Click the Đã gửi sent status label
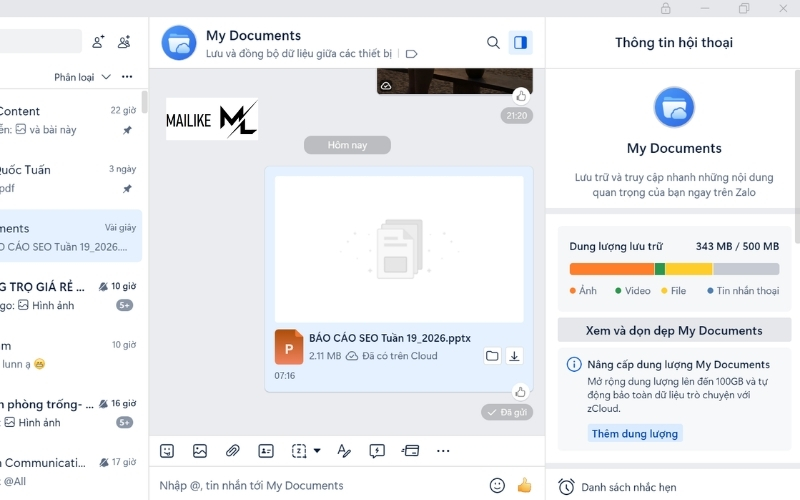This screenshot has width=800, height=500. coord(507,412)
